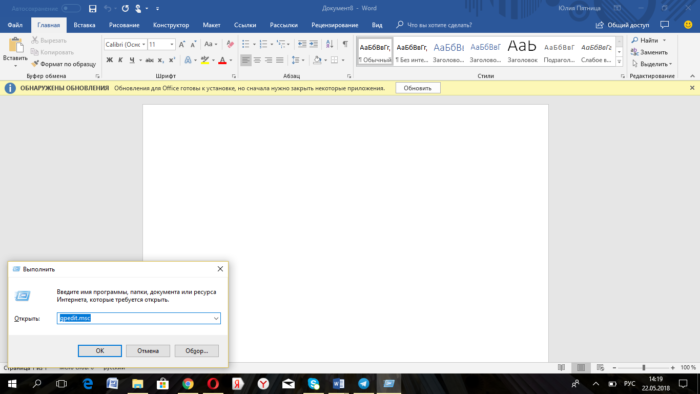Expand the Открыть history dropdown arrow
The width and height of the screenshot is (700, 394).
pos(216,318)
